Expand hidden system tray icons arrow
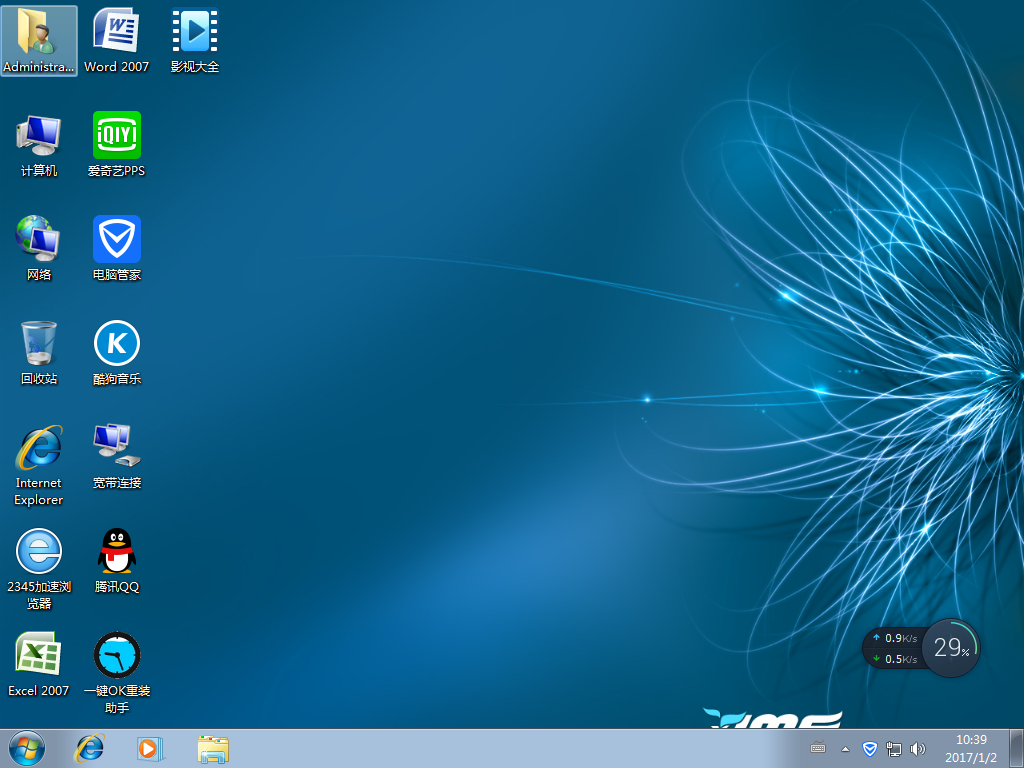Viewport: 1024px width, 768px height. click(x=845, y=748)
